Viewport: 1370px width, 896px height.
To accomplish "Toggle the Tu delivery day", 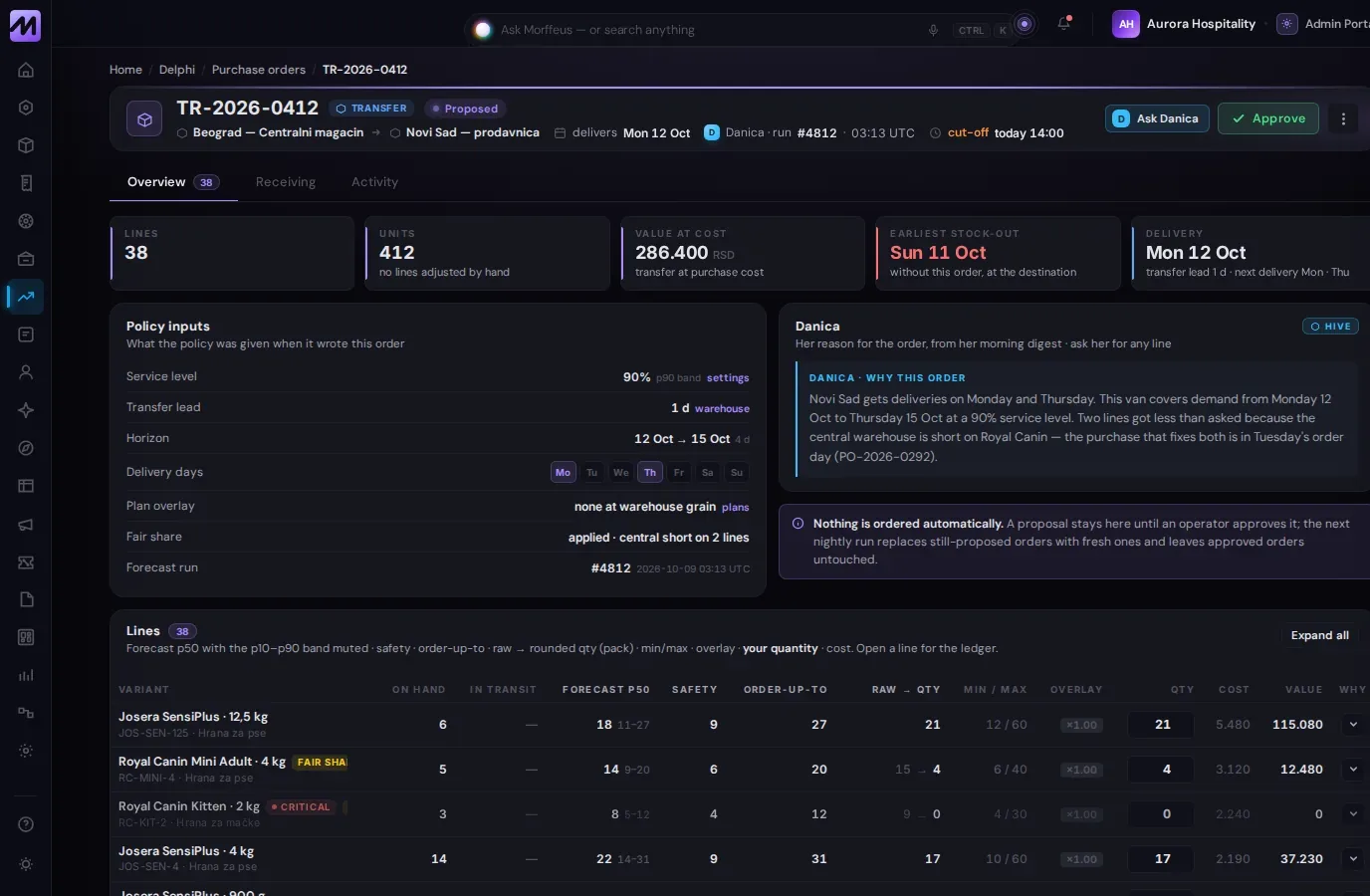I will (x=591, y=472).
